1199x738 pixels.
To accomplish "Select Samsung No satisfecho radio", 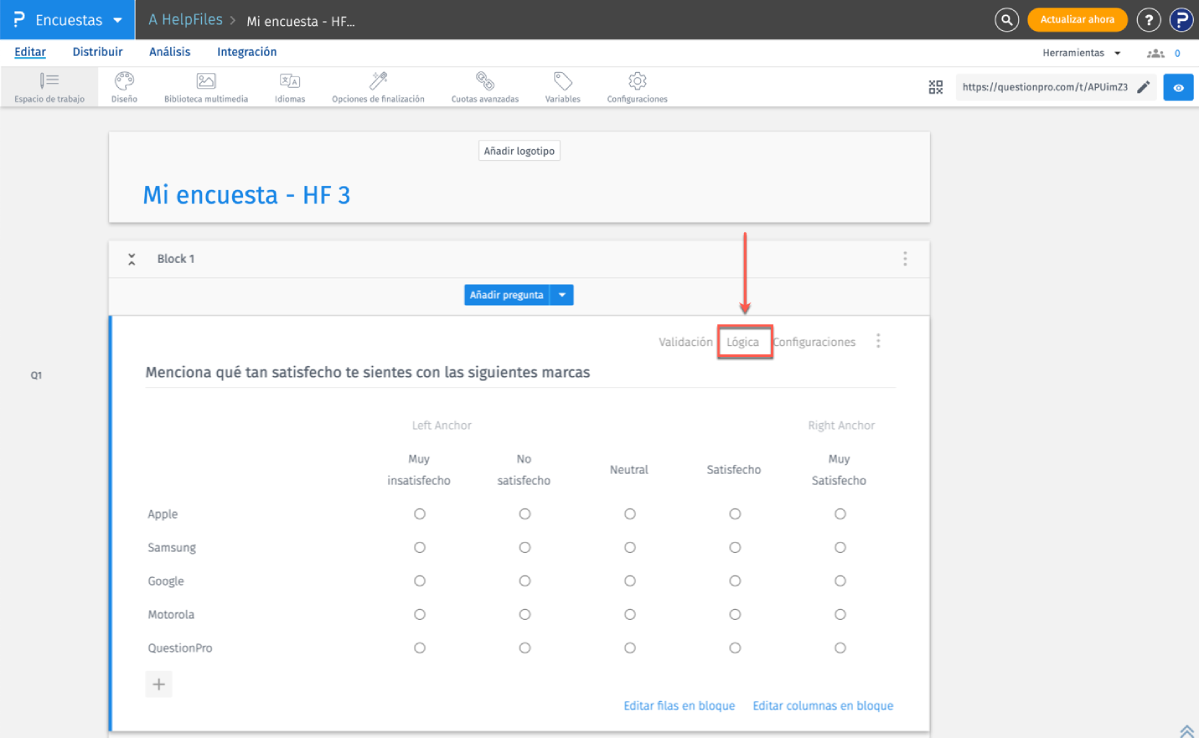I will (x=525, y=548).
